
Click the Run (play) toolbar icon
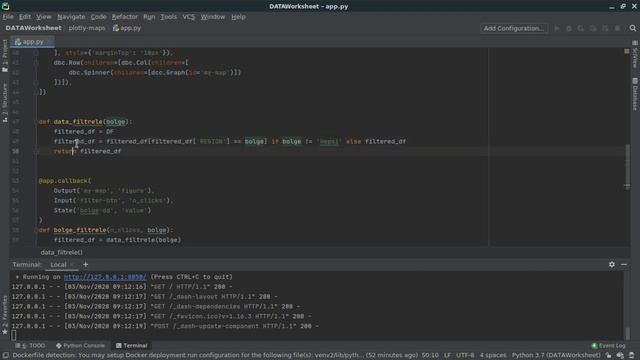click(556, 28)
